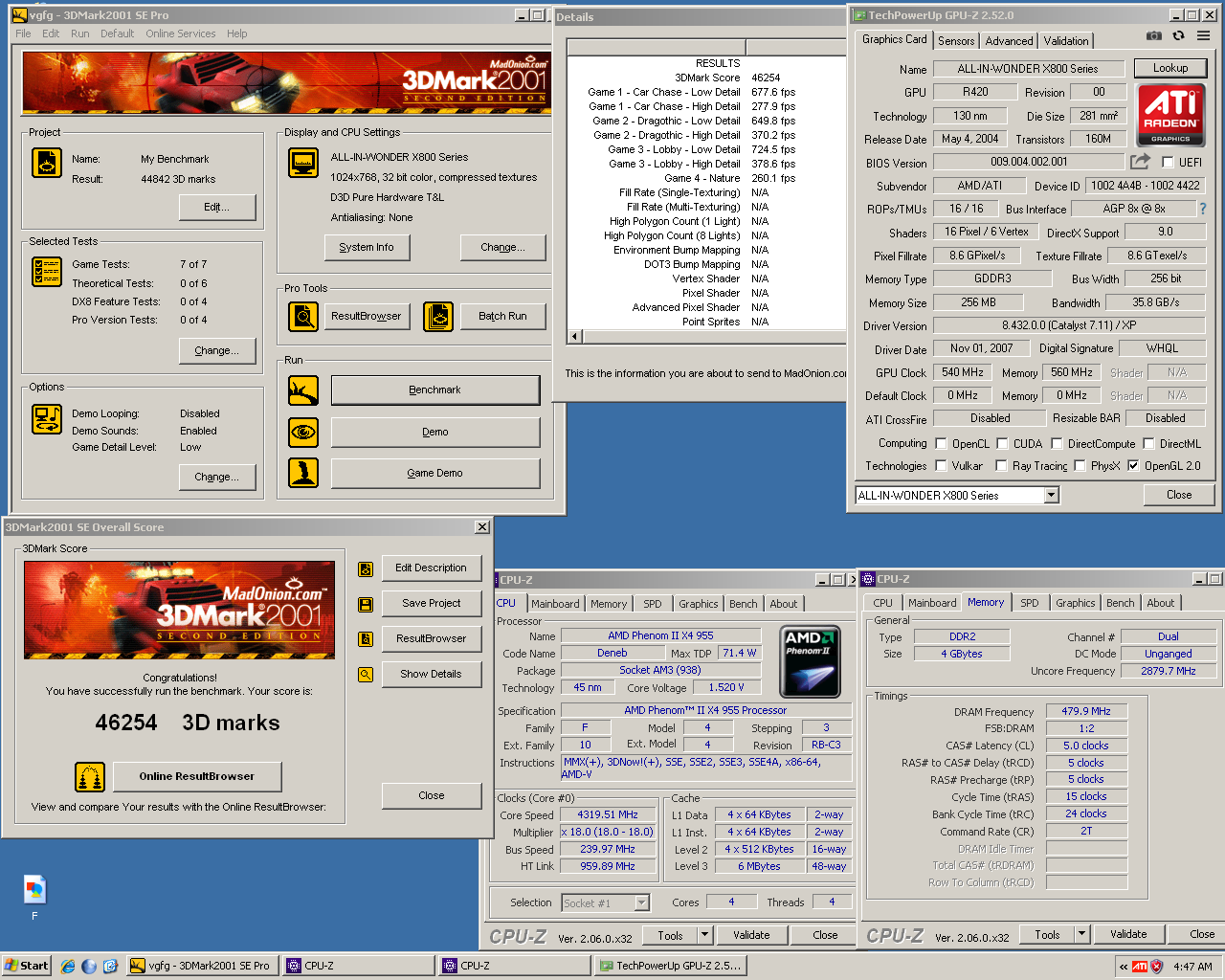Open Tools dropdown arrow in CPU-Z CPU window
This screenshot has width=1225, height=980.
(705, 935)
